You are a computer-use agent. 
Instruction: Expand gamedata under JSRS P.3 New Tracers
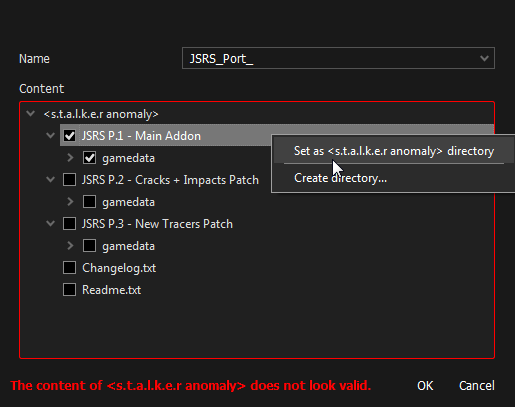tap(70, 246)
